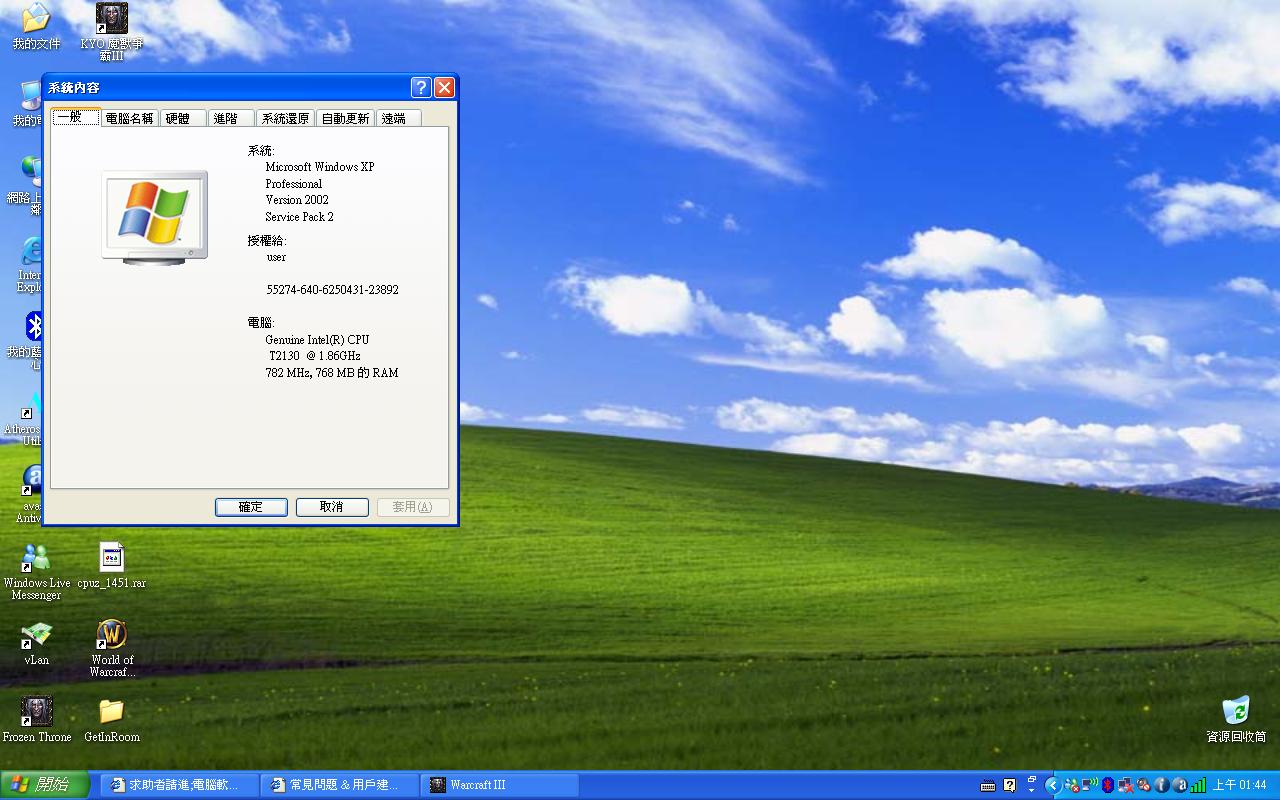The height and width of the screenshot is (800, 1280).
Task: Open language bar options dropdown arrow
Action: pyautogui.click(x=1031, y=785)
